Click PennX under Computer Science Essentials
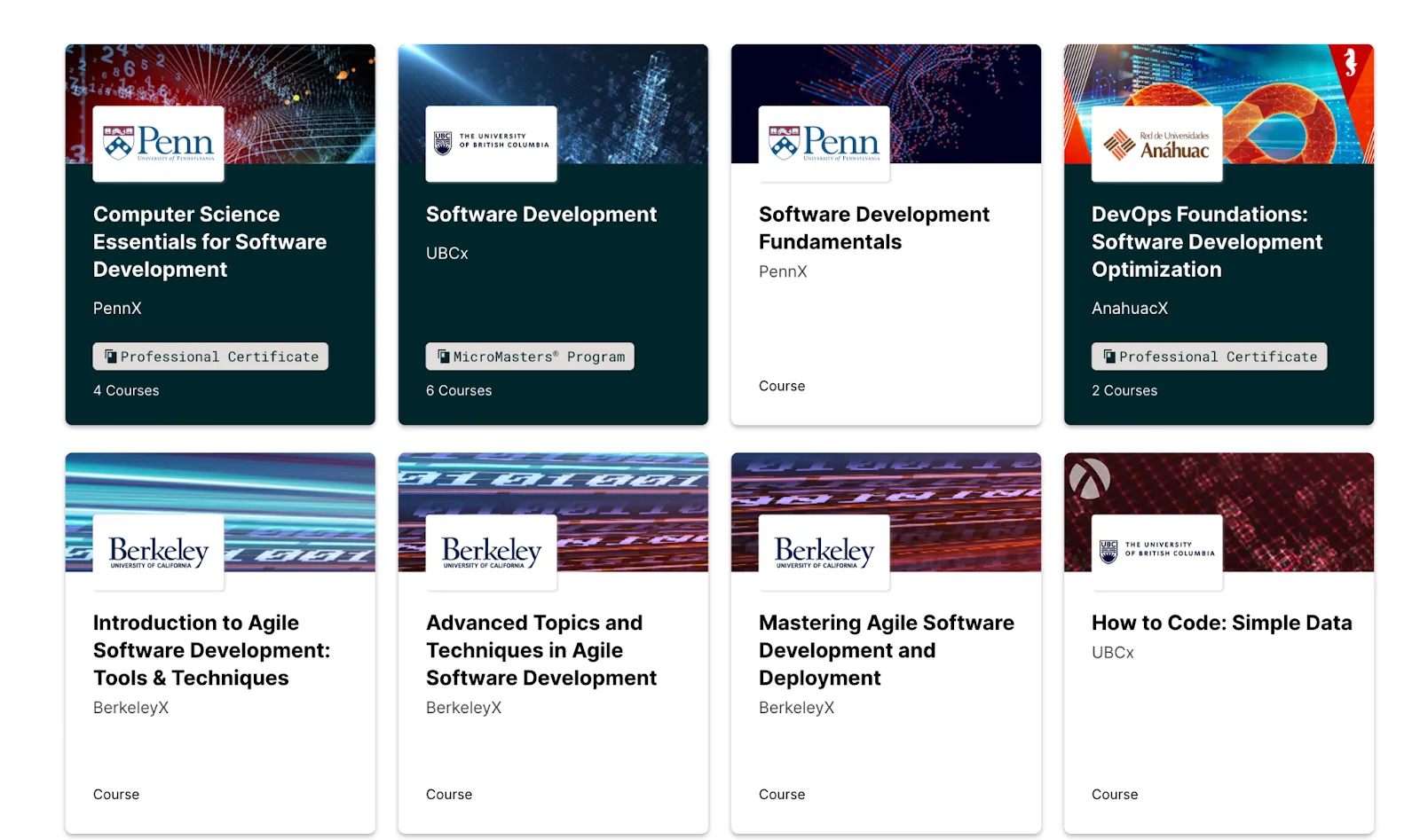Viewport: 1420px width, 840px height. [x=117, y=309]
